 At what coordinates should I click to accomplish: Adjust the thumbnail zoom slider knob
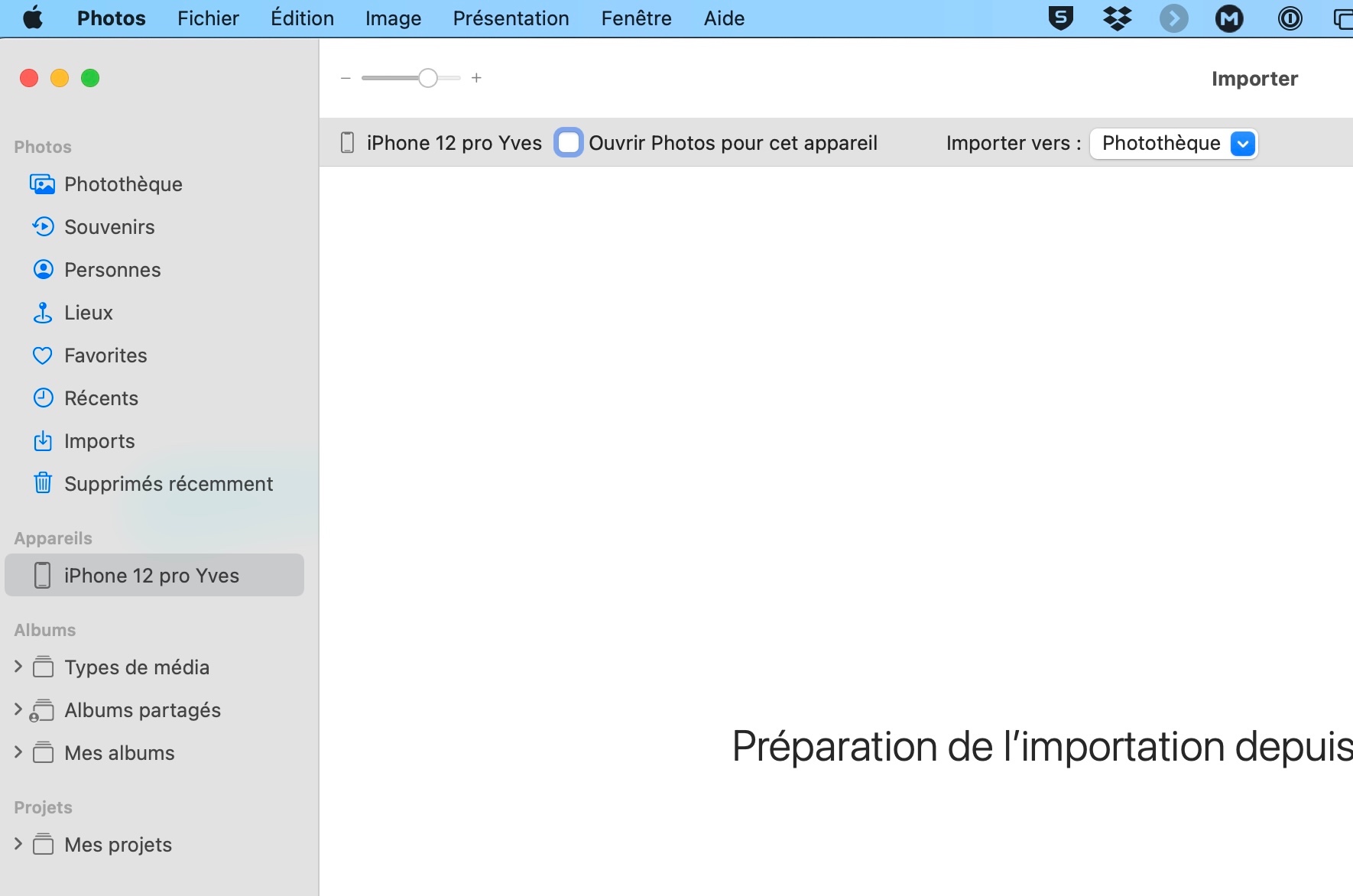[428, 78]
